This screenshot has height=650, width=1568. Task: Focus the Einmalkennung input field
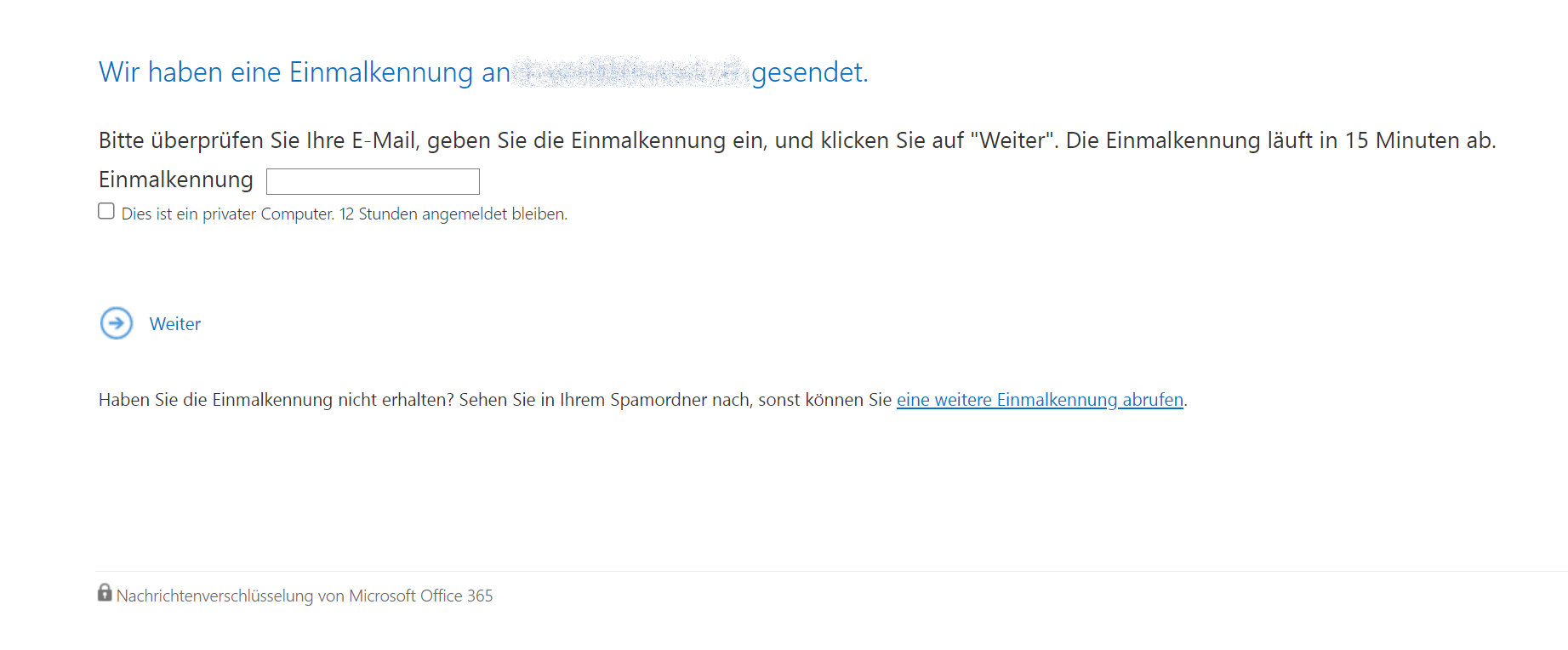[373, 181]
